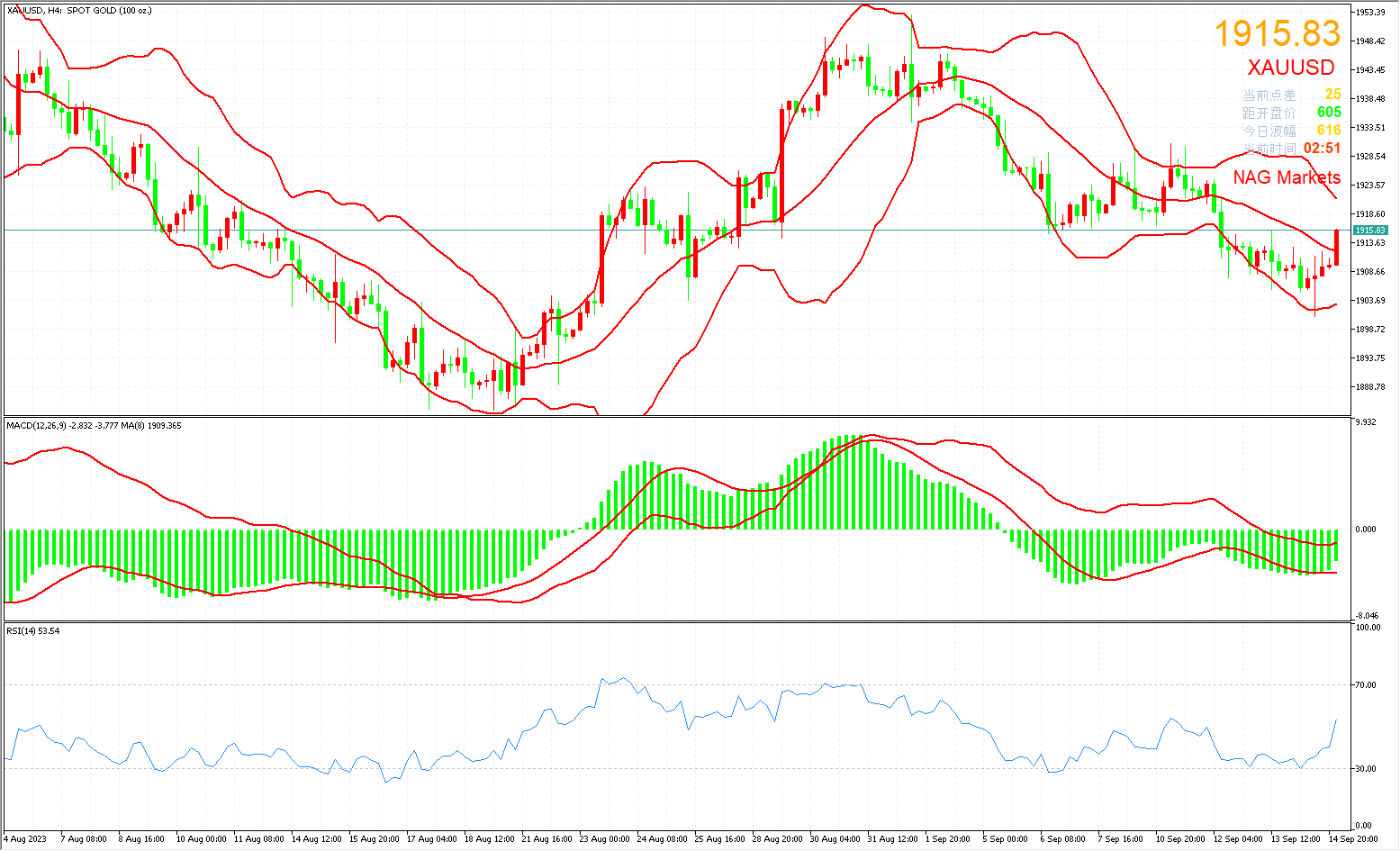Click the time axis label 14 Aug 12:00
This screenshot has width=1400, height=851.
tap(317, 839)
